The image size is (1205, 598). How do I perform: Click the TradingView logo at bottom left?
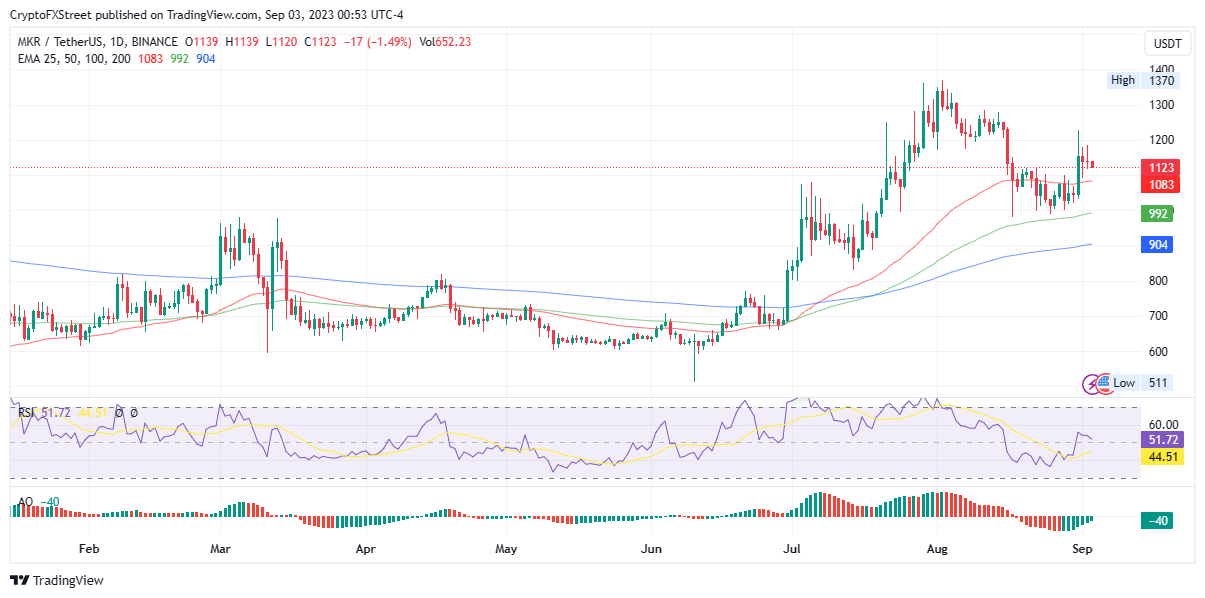pos(57,580)
